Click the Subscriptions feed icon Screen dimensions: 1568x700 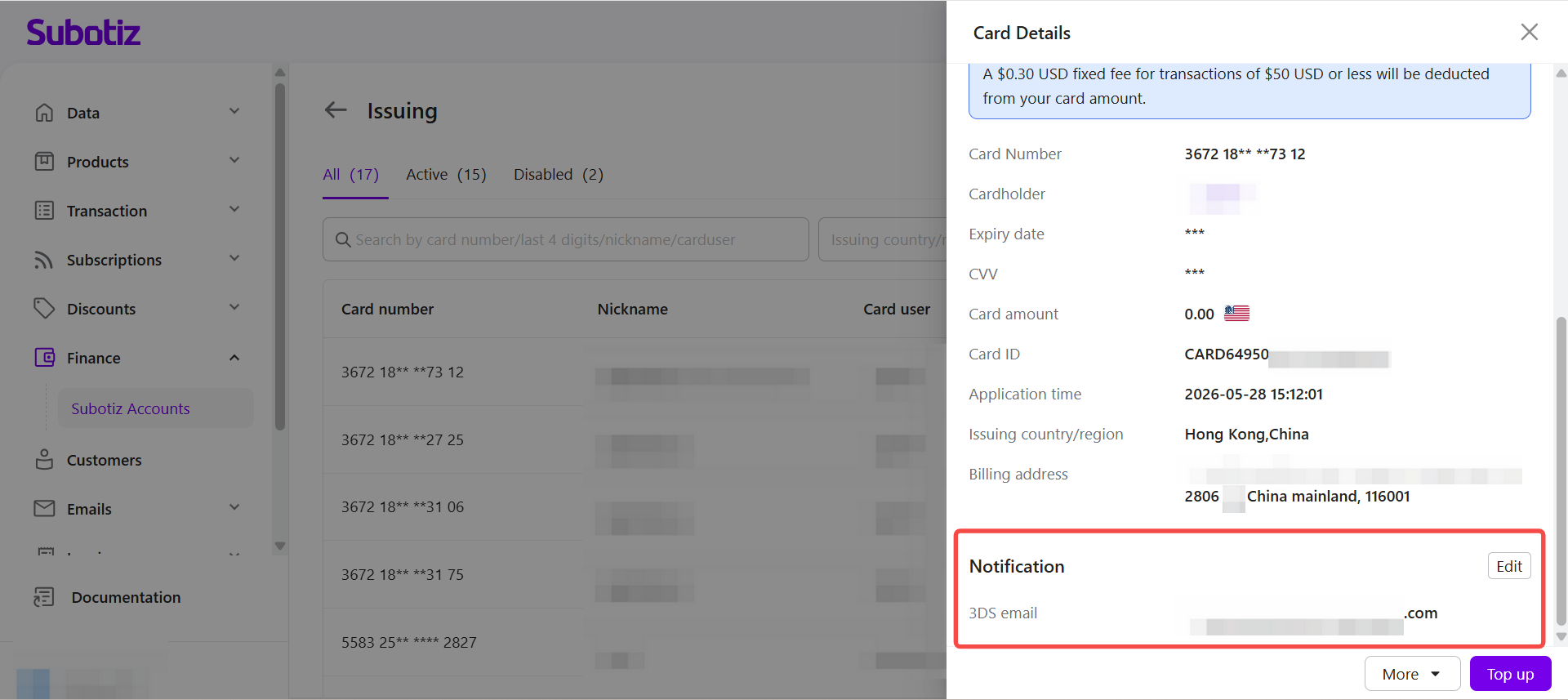tap(44, 260)
